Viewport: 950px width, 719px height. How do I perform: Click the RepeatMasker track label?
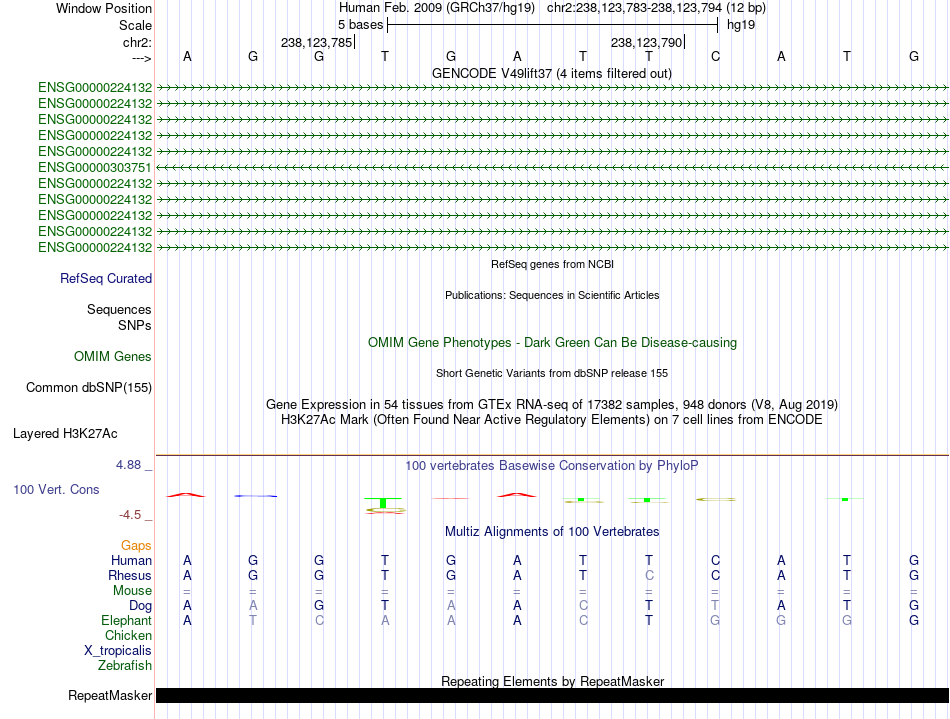coord(110,695)
